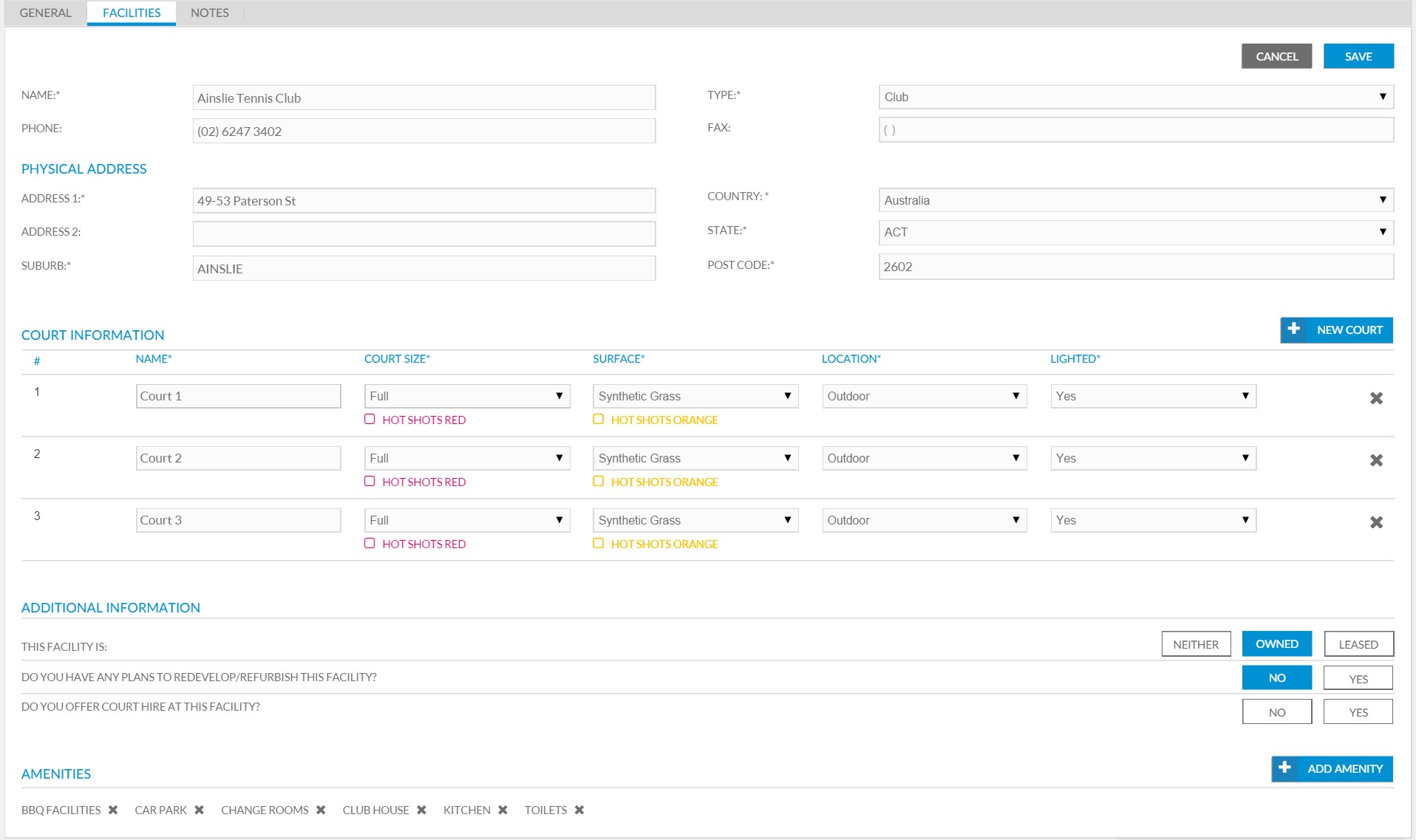
Task: Click the Save button
Action: (x=1358, y=56)
